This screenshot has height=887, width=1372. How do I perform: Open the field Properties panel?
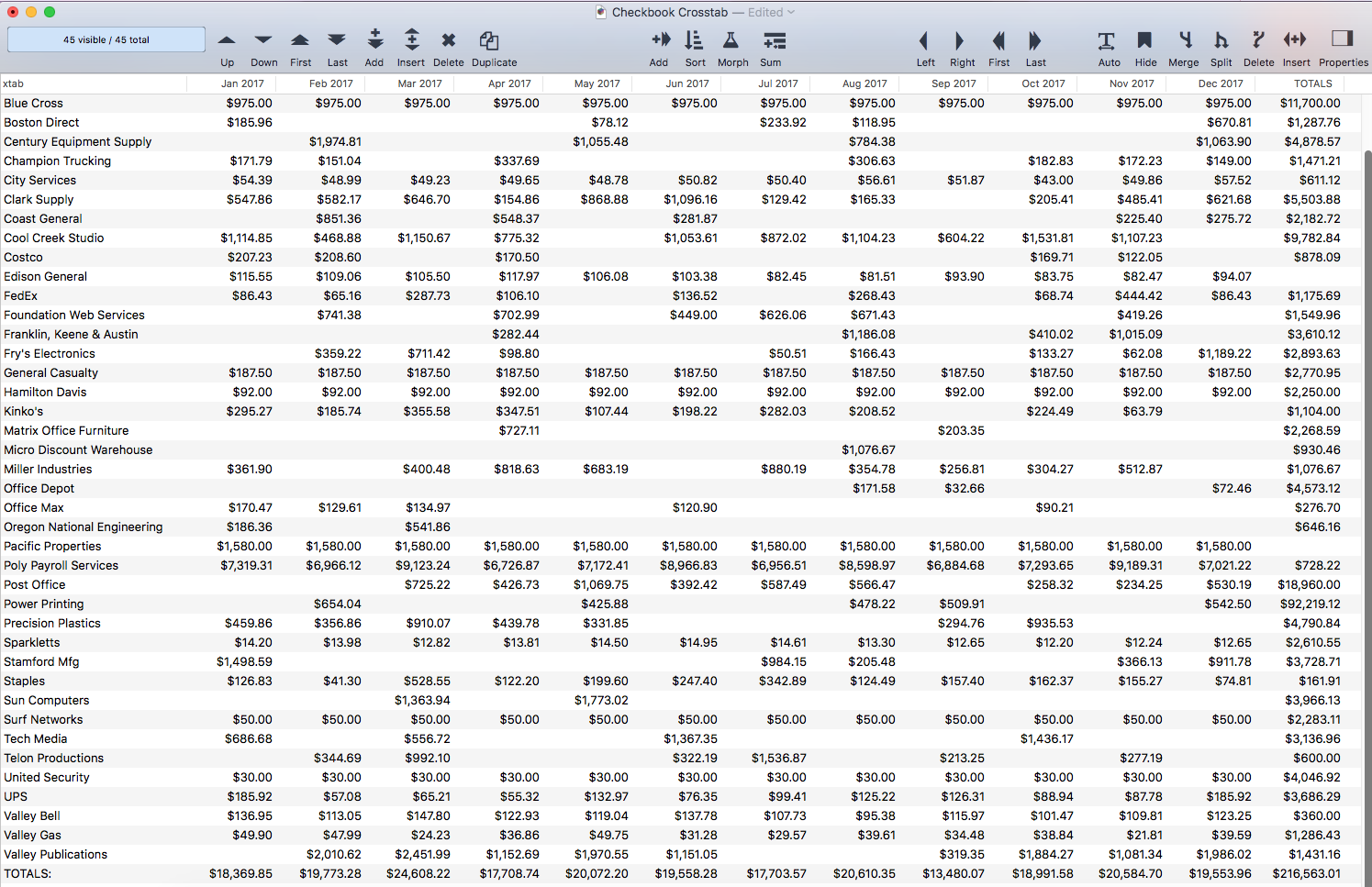pyautogui.click(x=1343, y=39)
